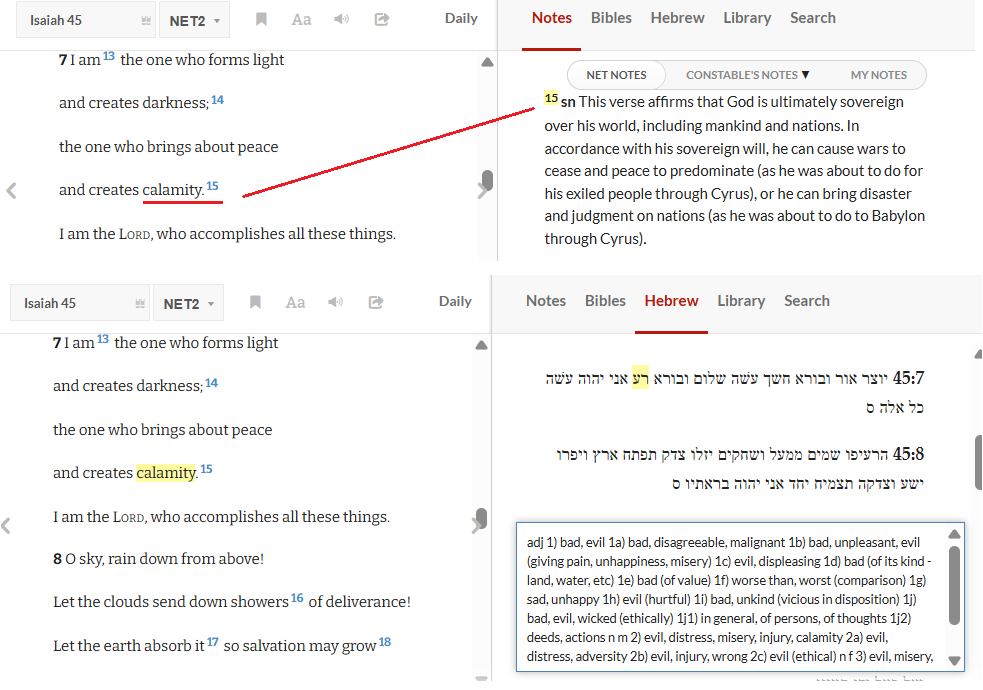Image resolution: width=983 pixels, height=690 pixels.
Task: Open the Bibles tab in the lower pane
Action: click(606, 301)
